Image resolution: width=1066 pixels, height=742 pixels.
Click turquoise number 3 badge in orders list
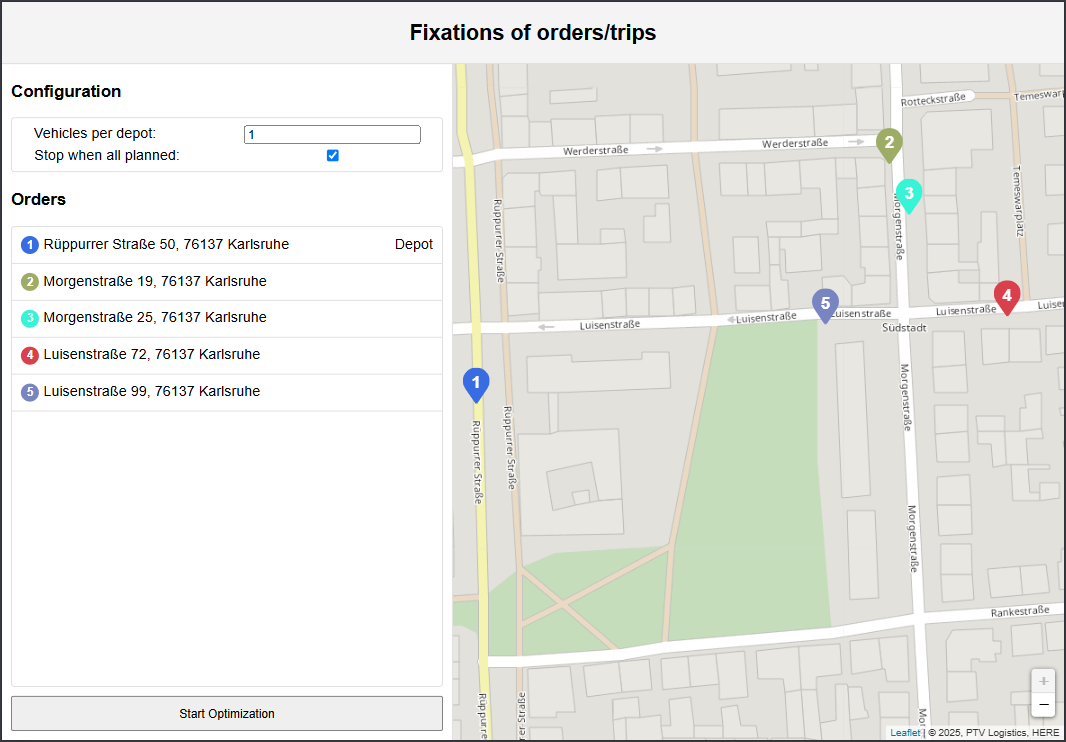(x=30, y=318)
